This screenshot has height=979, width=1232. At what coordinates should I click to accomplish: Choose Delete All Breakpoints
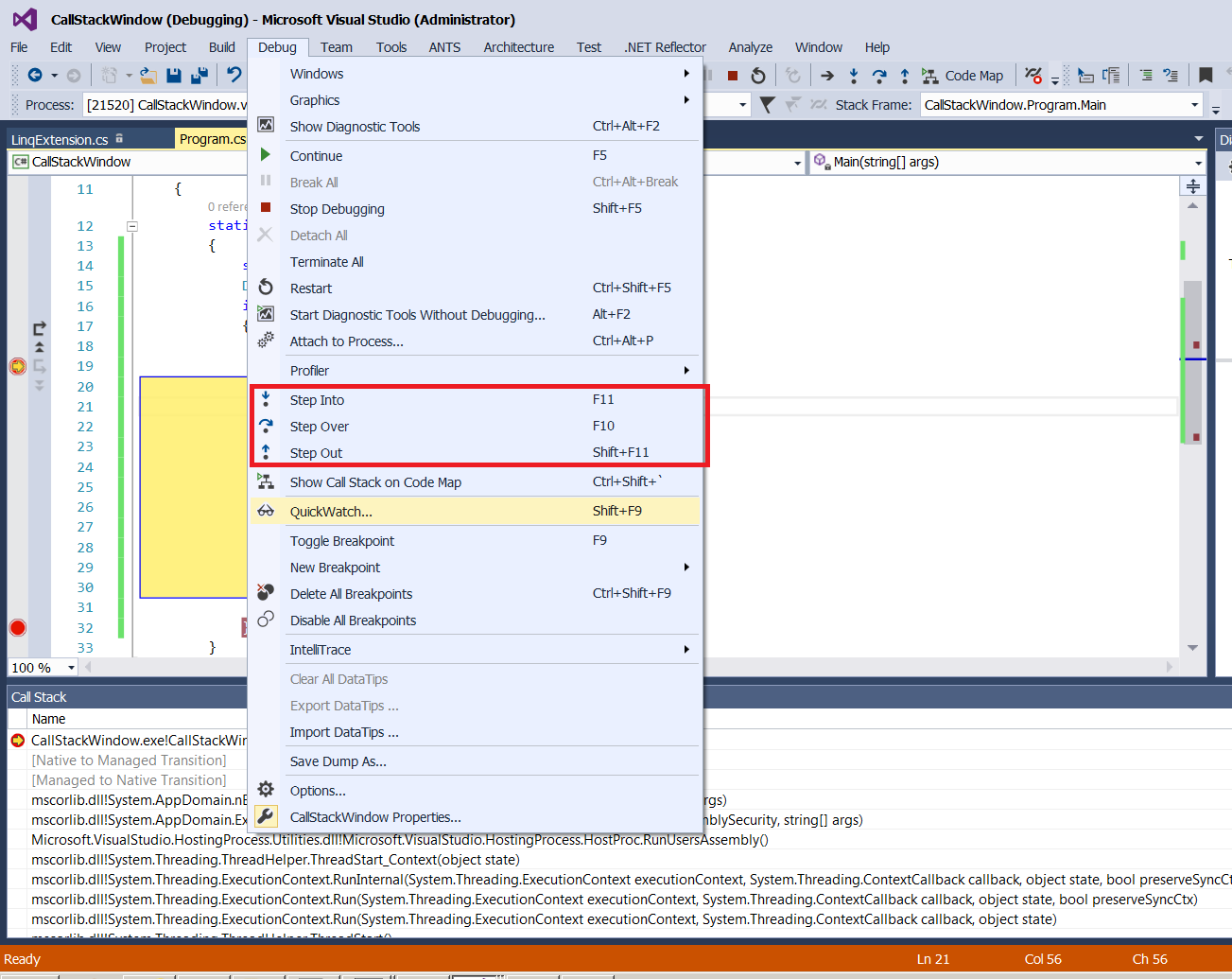pos(475,594)
